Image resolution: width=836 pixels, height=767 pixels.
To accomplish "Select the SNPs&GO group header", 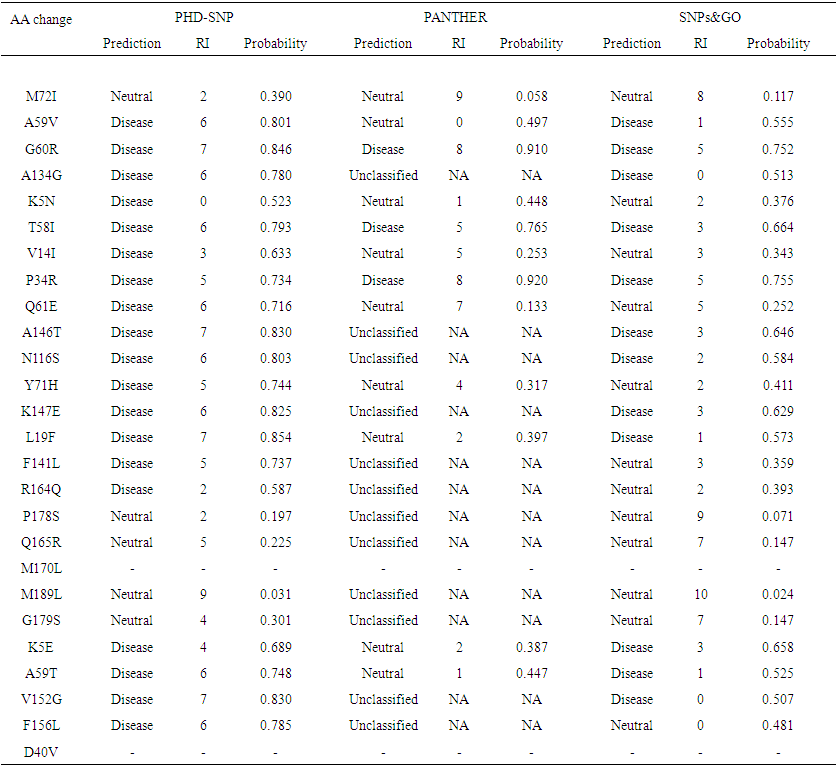I will tap(706, 18).
